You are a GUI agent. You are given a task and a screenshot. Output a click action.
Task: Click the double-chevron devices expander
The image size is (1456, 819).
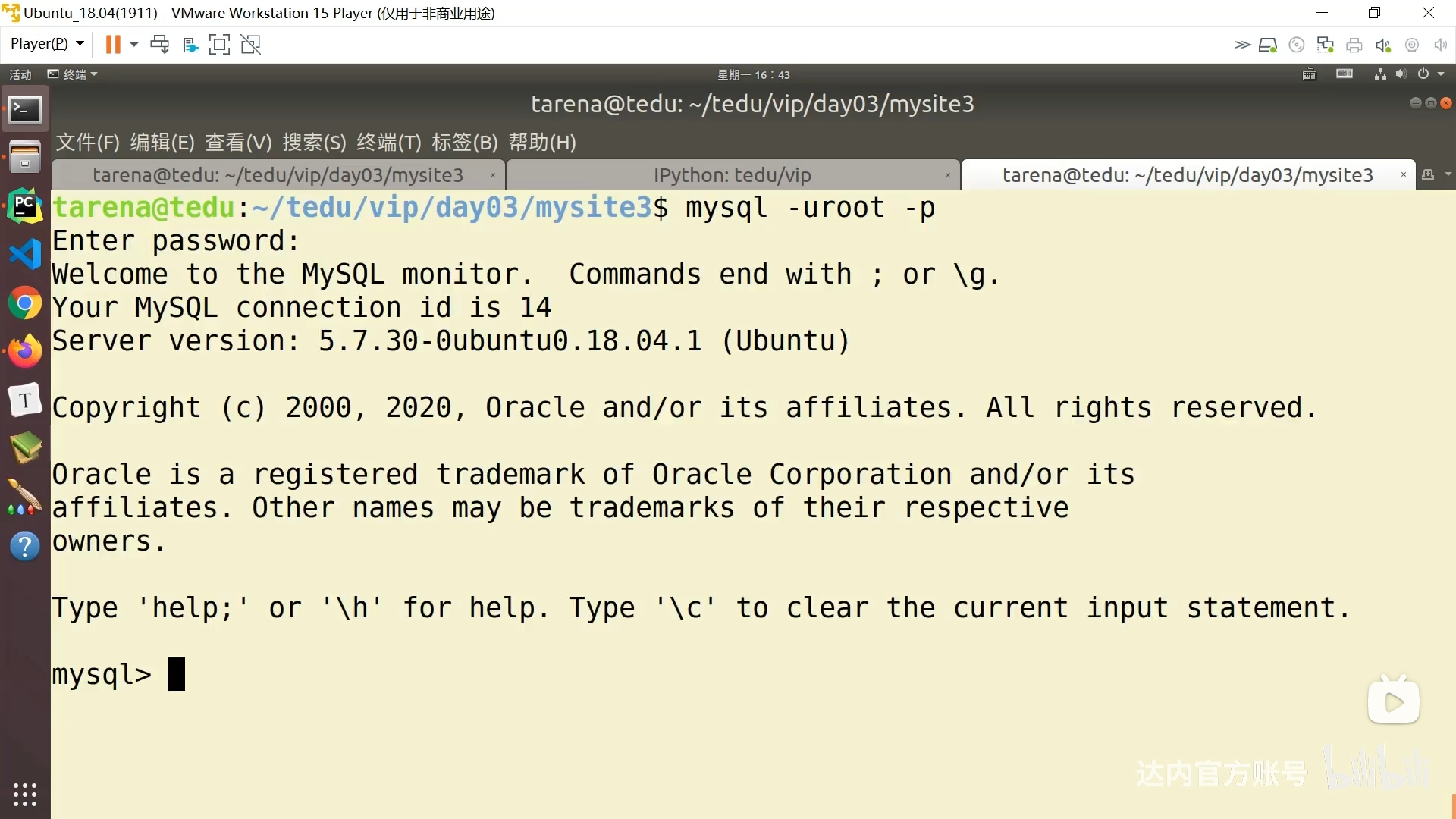click(1241, 45)
